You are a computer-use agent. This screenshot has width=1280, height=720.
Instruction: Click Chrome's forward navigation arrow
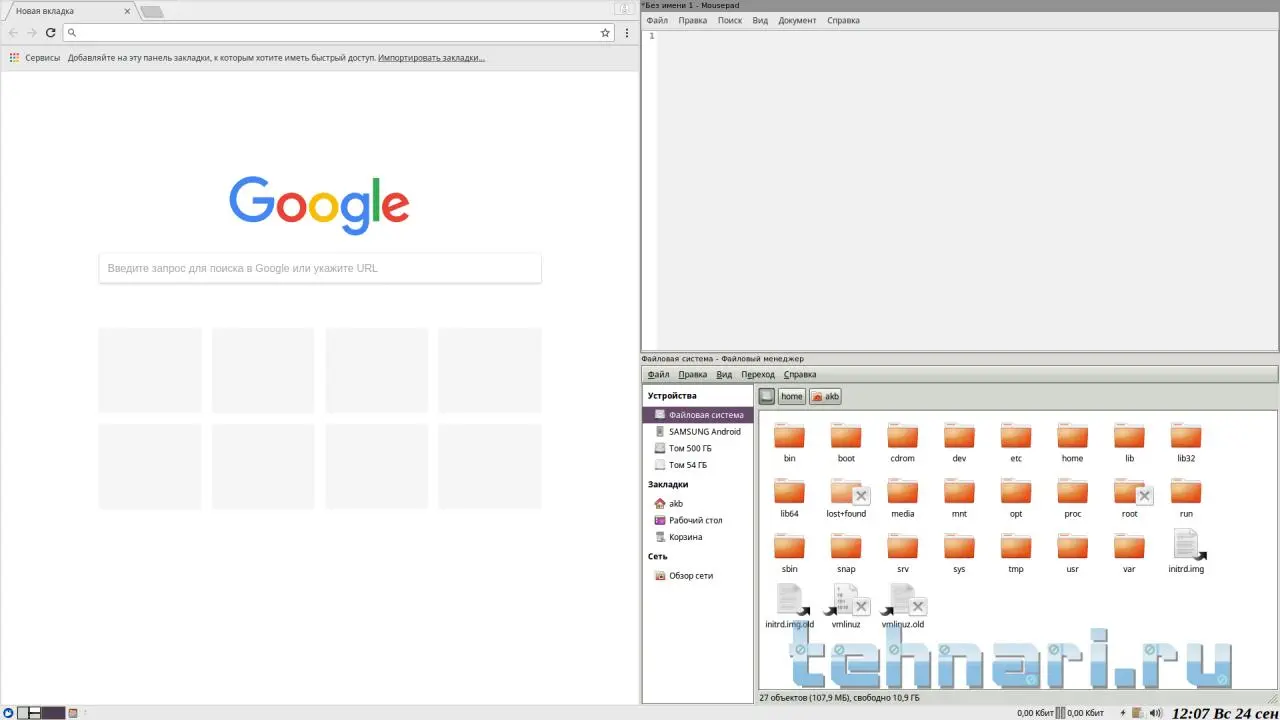coord(31,33)
